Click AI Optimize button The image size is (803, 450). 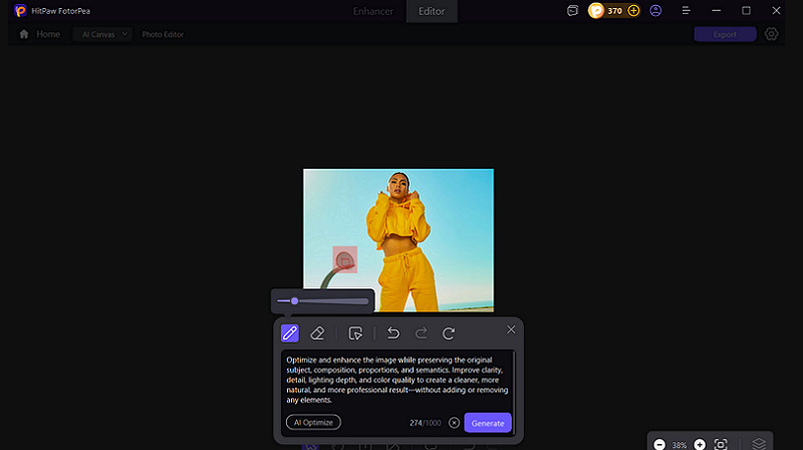pyautogui.click(x=313, y=422)
